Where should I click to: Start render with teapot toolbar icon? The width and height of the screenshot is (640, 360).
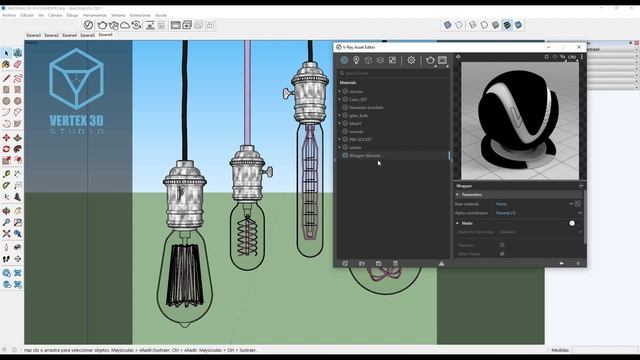coord(102,25)
